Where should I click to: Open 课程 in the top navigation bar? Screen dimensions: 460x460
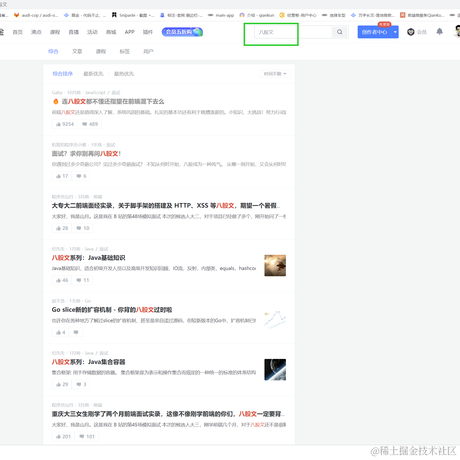[55, 32]
